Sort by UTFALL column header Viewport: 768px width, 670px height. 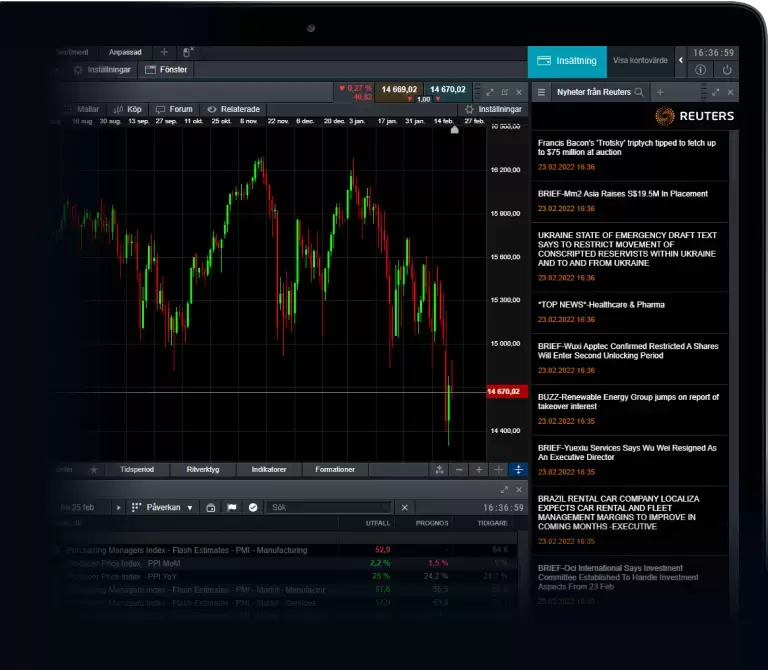coord(378,523)
